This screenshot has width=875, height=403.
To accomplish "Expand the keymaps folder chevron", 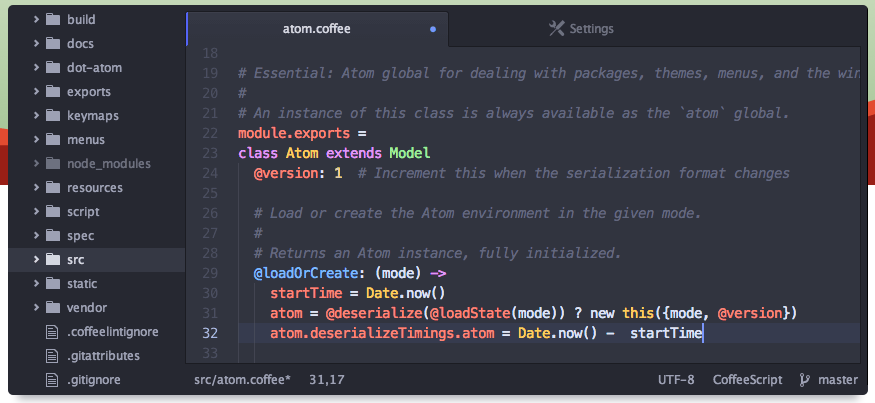I will point(36,116).
